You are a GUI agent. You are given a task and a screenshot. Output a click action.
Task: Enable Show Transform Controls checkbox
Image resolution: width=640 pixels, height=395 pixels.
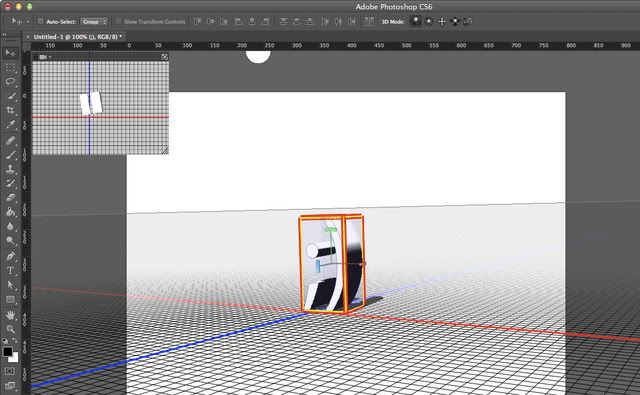[118, 21]
